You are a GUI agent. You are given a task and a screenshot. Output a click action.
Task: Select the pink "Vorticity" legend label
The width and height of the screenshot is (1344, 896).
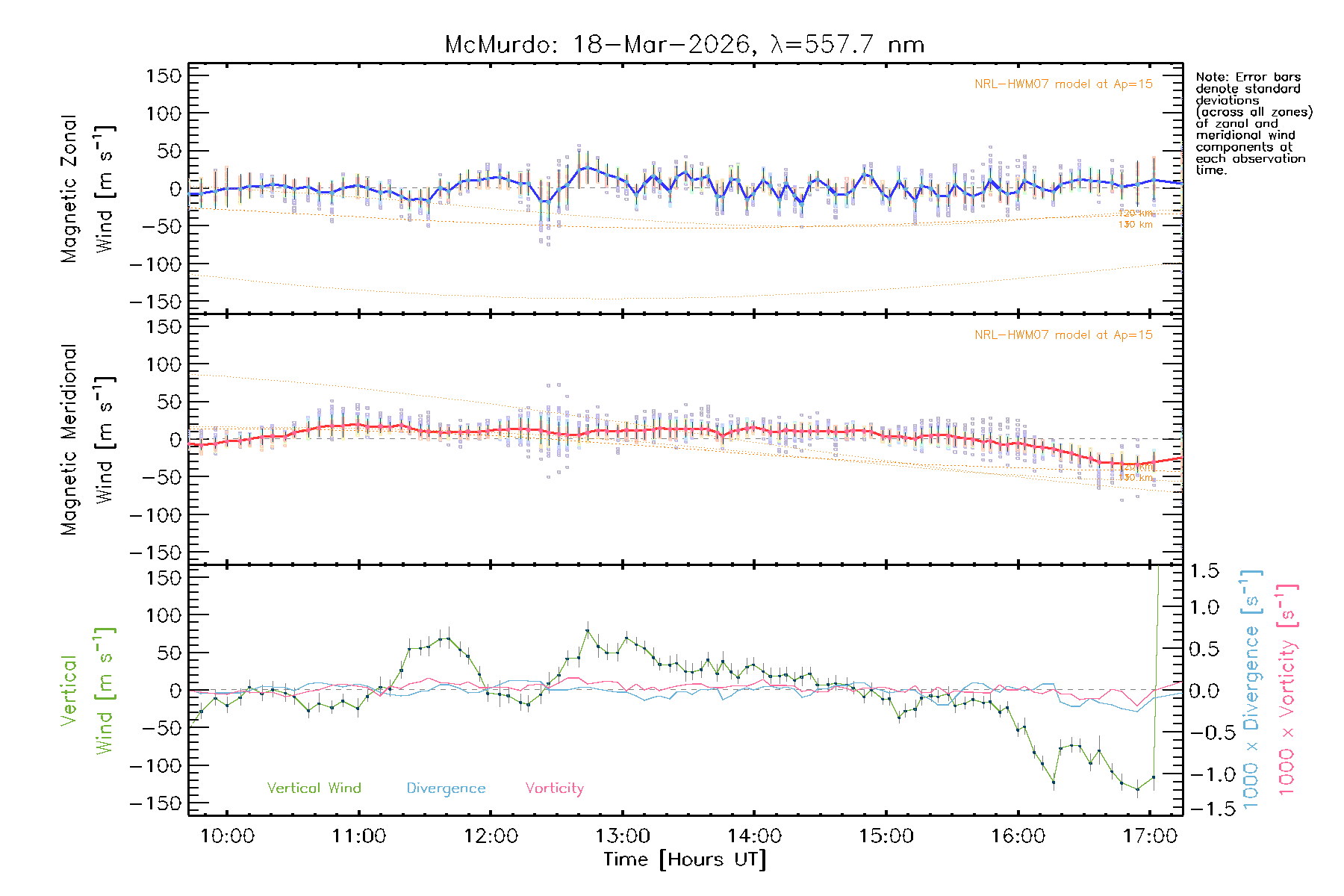click(x=554, y=788)
